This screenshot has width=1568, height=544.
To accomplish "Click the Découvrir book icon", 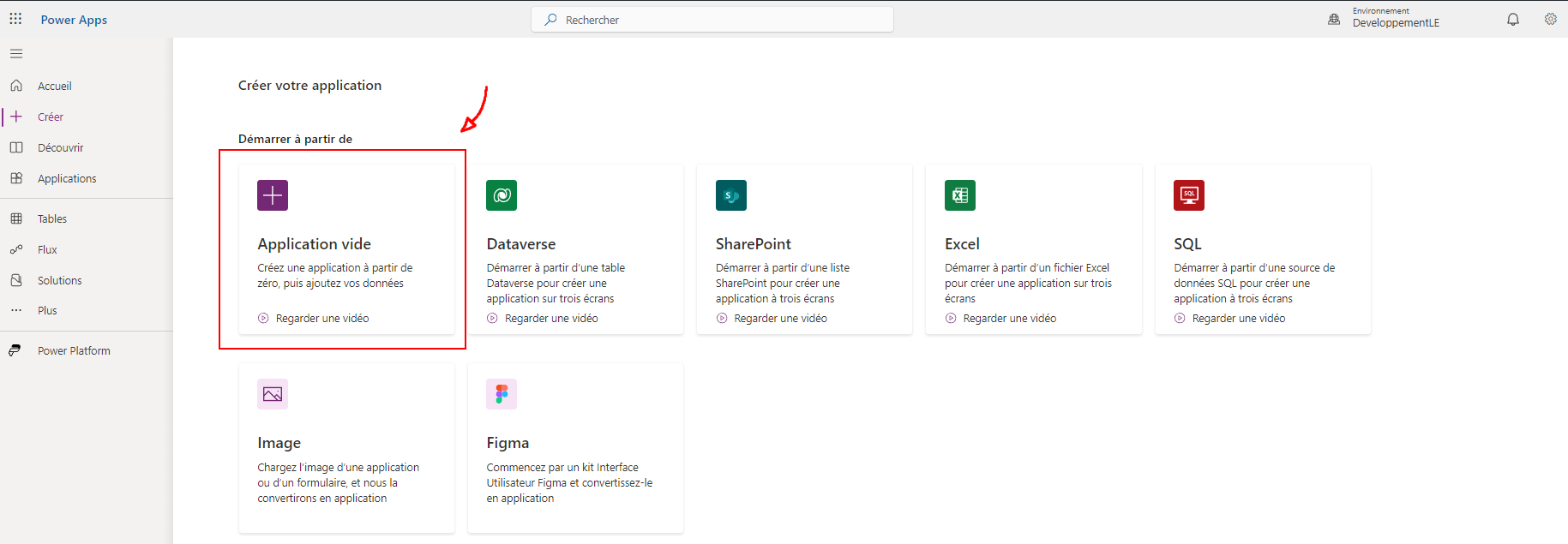I will pos(16,147).
